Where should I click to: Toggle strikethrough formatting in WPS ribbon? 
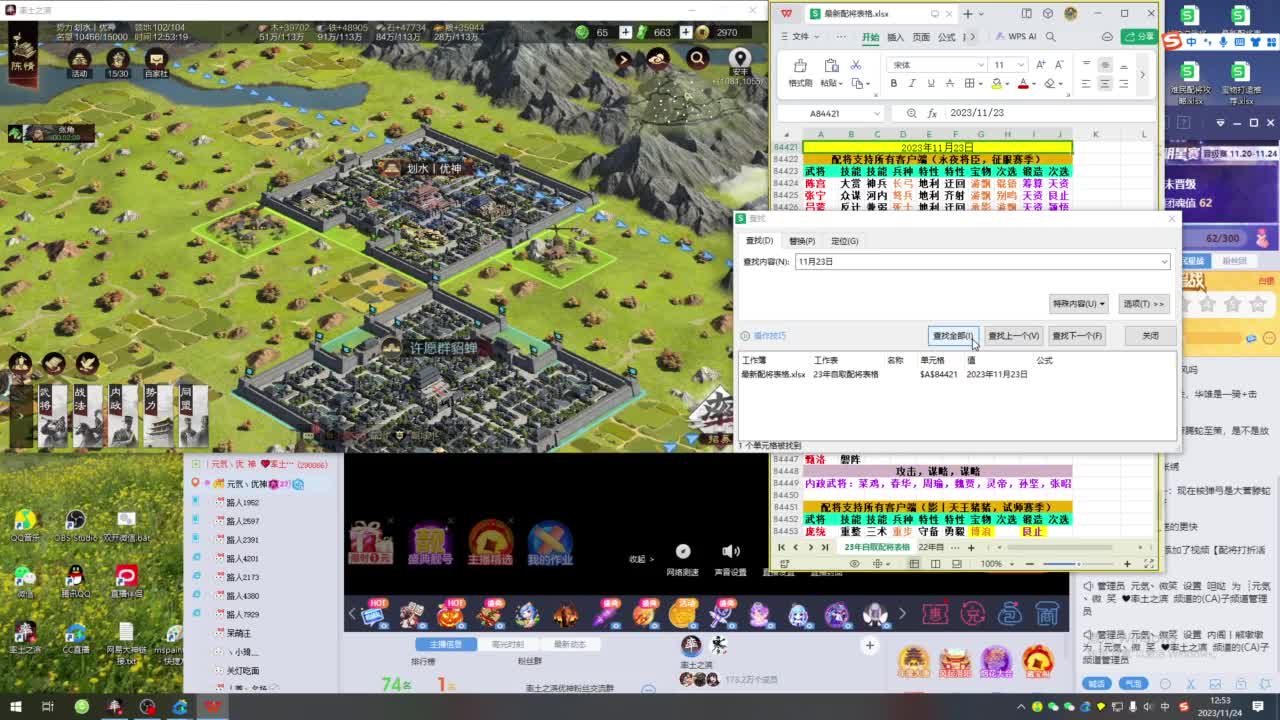tap(950, 83)
